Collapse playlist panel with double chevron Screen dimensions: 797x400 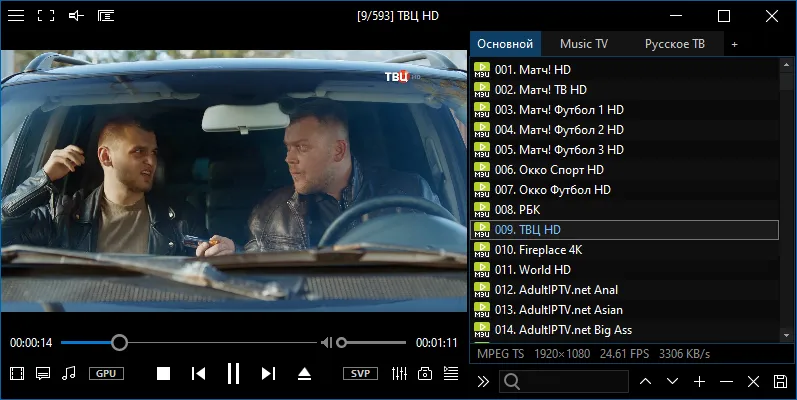tap(483, 382)
